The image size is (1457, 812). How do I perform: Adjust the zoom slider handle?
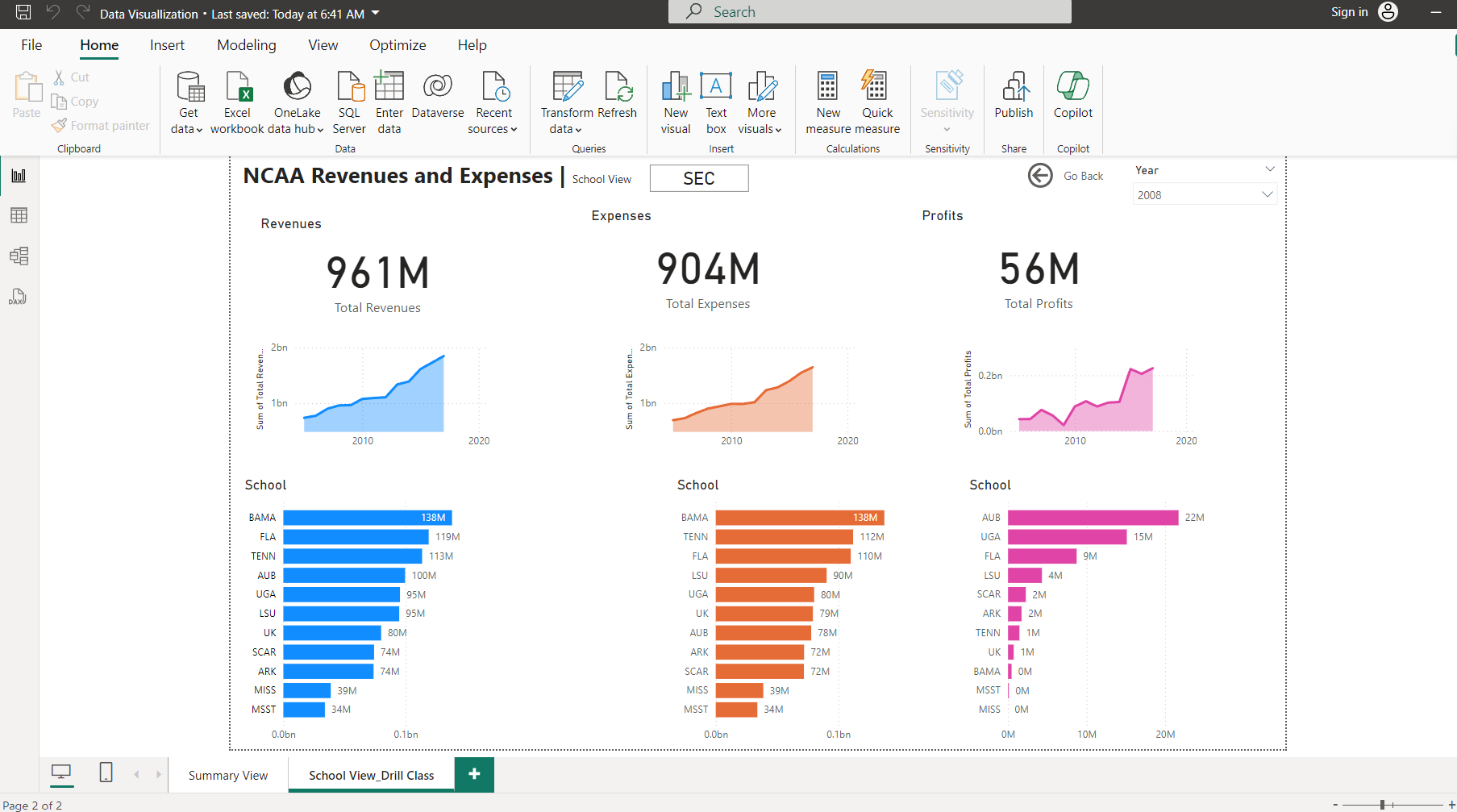coord(1382,804)
